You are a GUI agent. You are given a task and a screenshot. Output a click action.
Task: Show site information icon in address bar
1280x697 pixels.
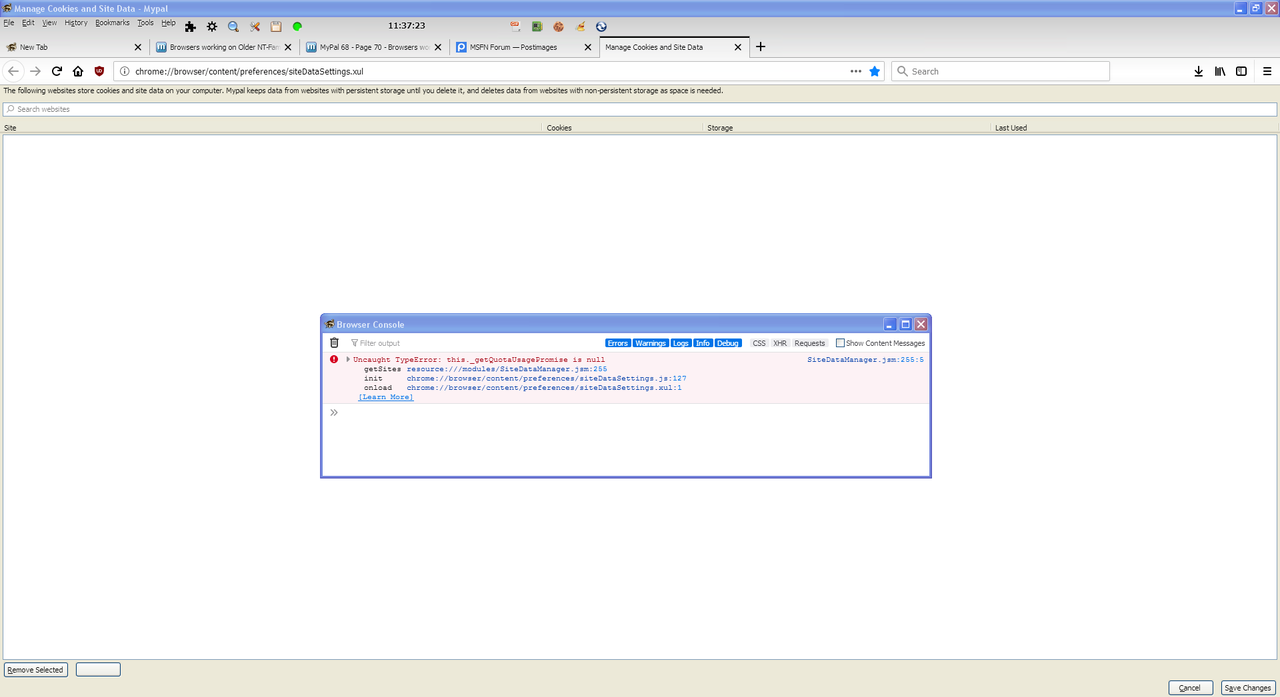point(125,71)
